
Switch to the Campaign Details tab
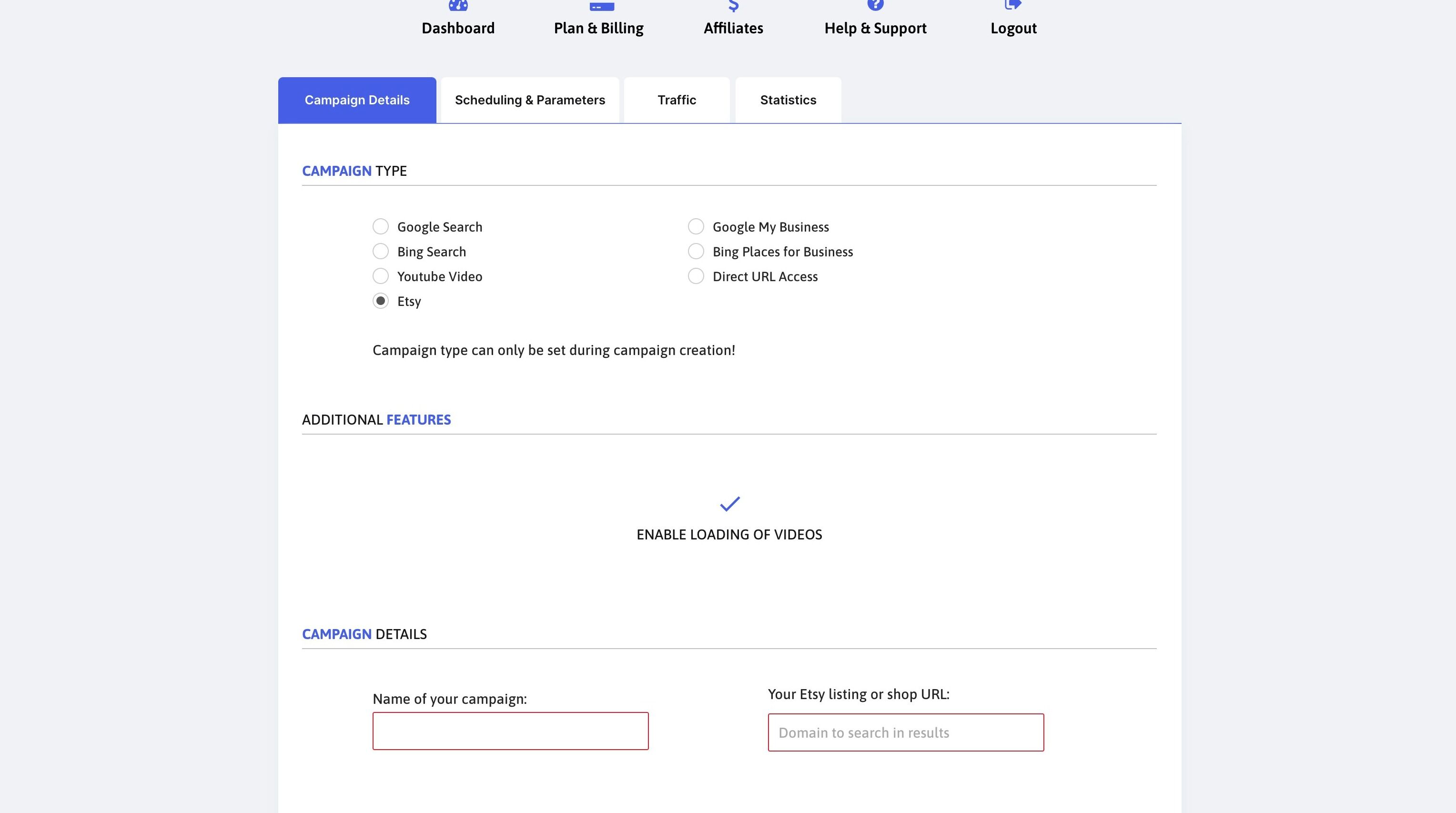coord(357,100)
